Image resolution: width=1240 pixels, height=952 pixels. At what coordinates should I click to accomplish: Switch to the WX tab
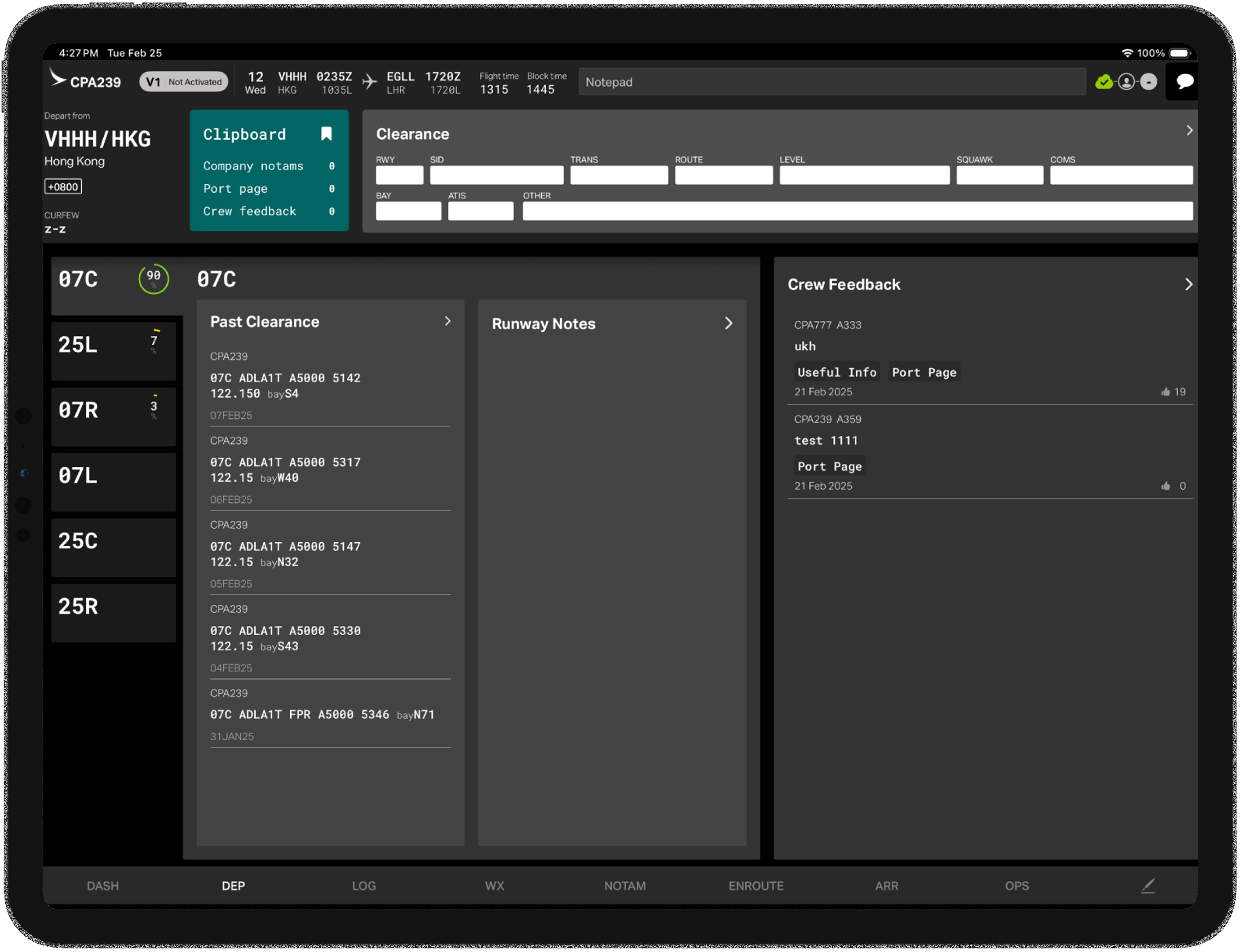pos(494,886)
